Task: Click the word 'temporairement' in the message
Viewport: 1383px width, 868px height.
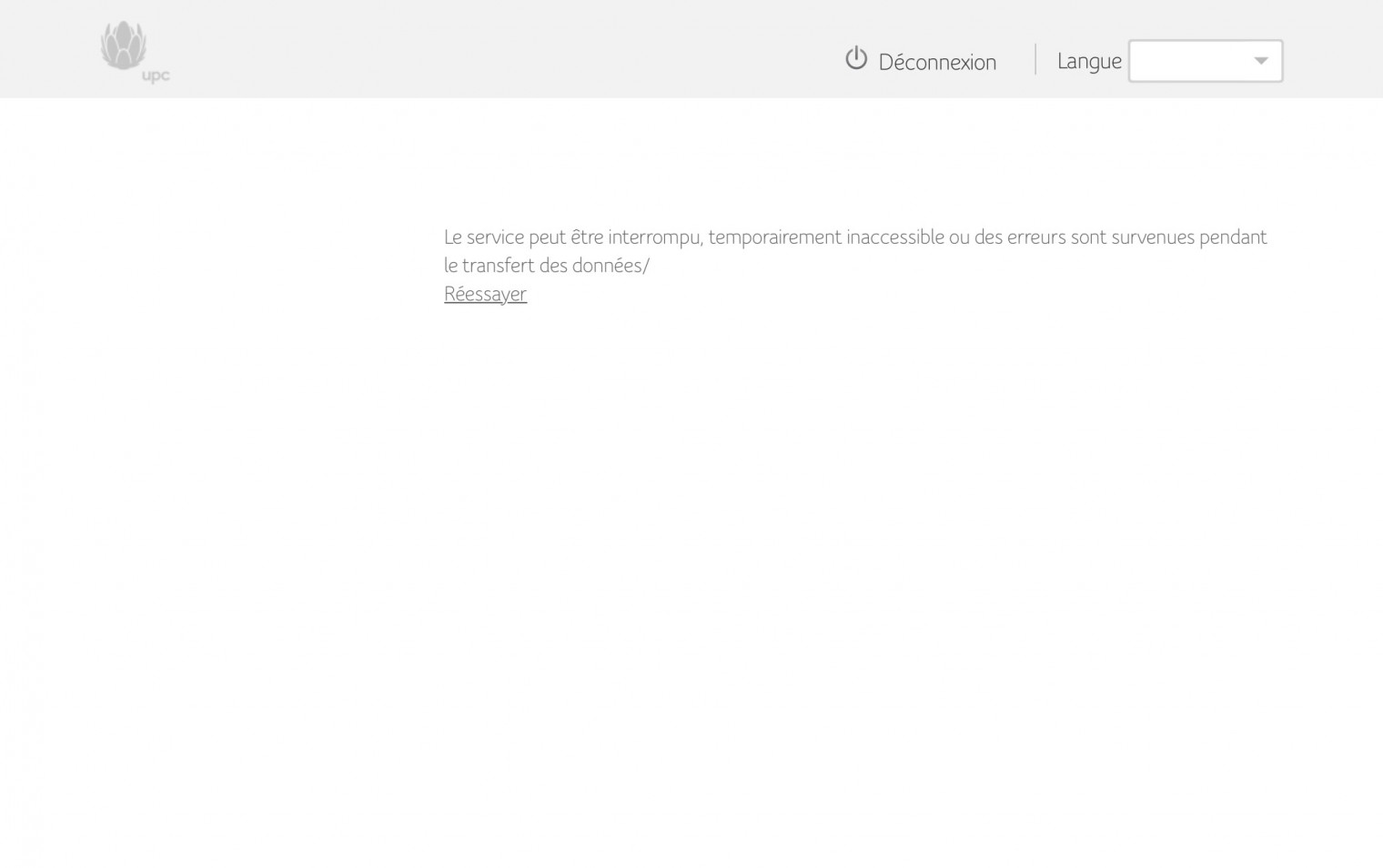Action: point(774,237)
